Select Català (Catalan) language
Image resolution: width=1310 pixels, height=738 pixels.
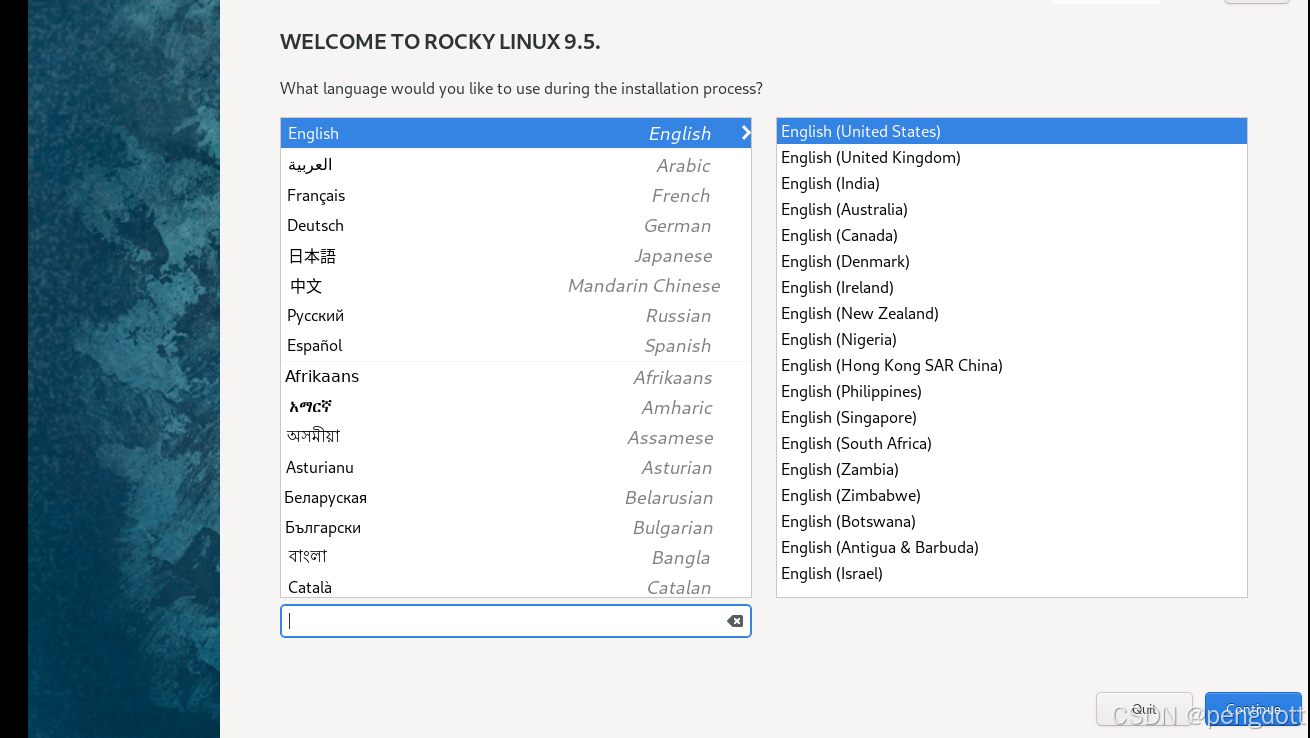[x=516, y=586]
